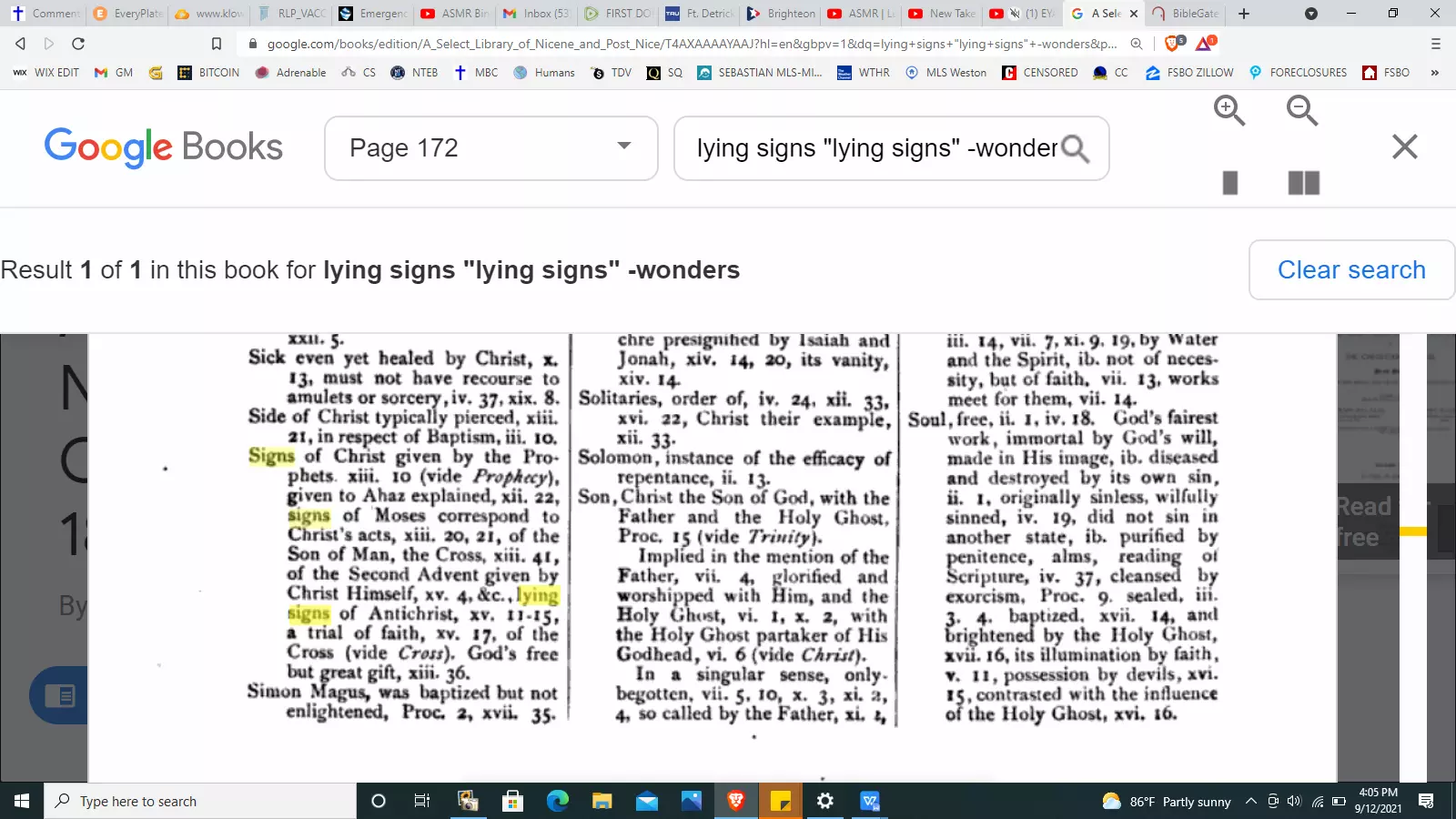The width and height of the screenshot is (1456, 819).
Task: Click the yellow search result marker on the scrollbar
Action: point(1413,531)
